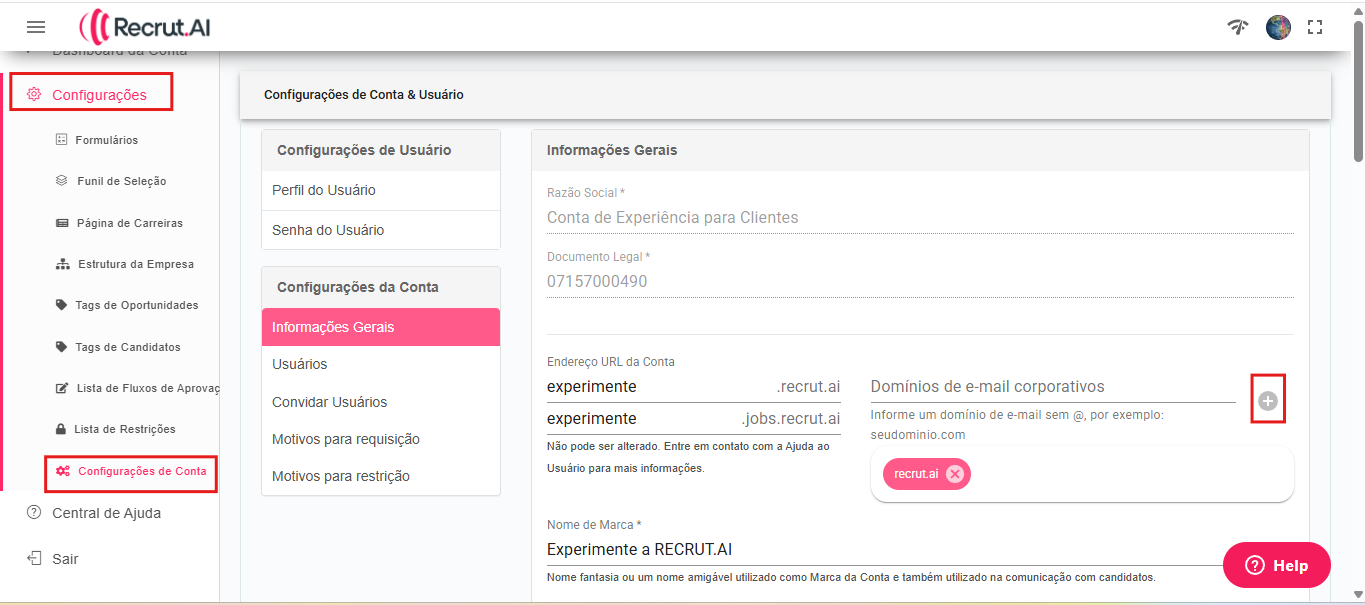Toggle fullscreen mode icon
The image size is (1365, 605).
pyautogui.click(x=1315, y=27)
